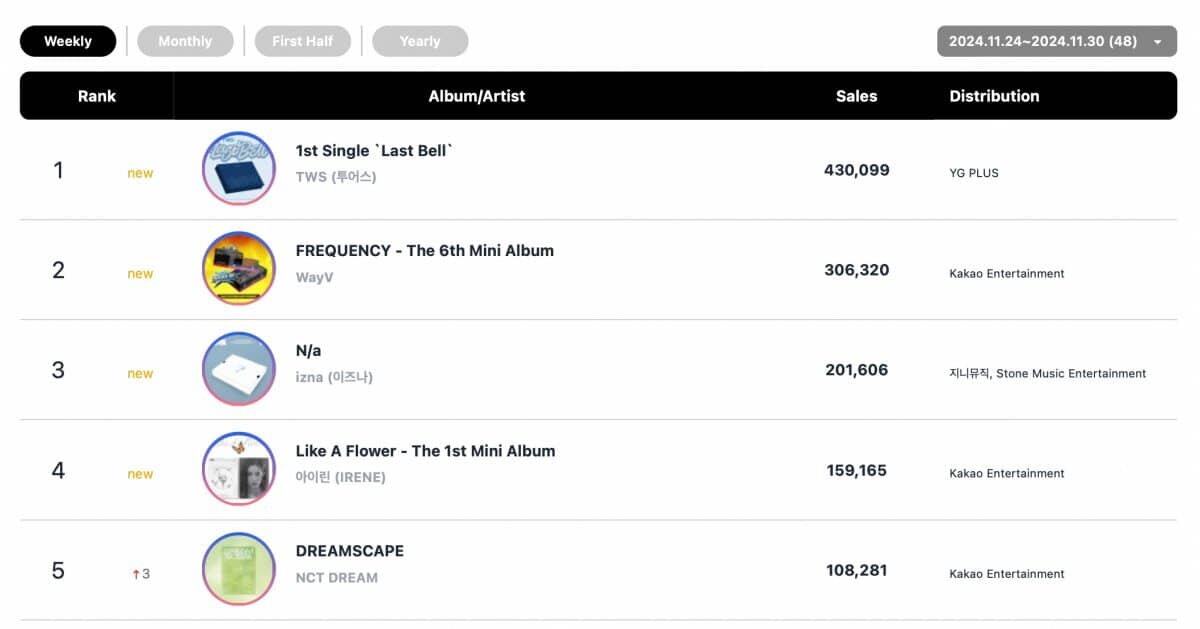Click the Rank column header
The width and height of the screenshot is (1200, 629).
(x=97, y=96)
